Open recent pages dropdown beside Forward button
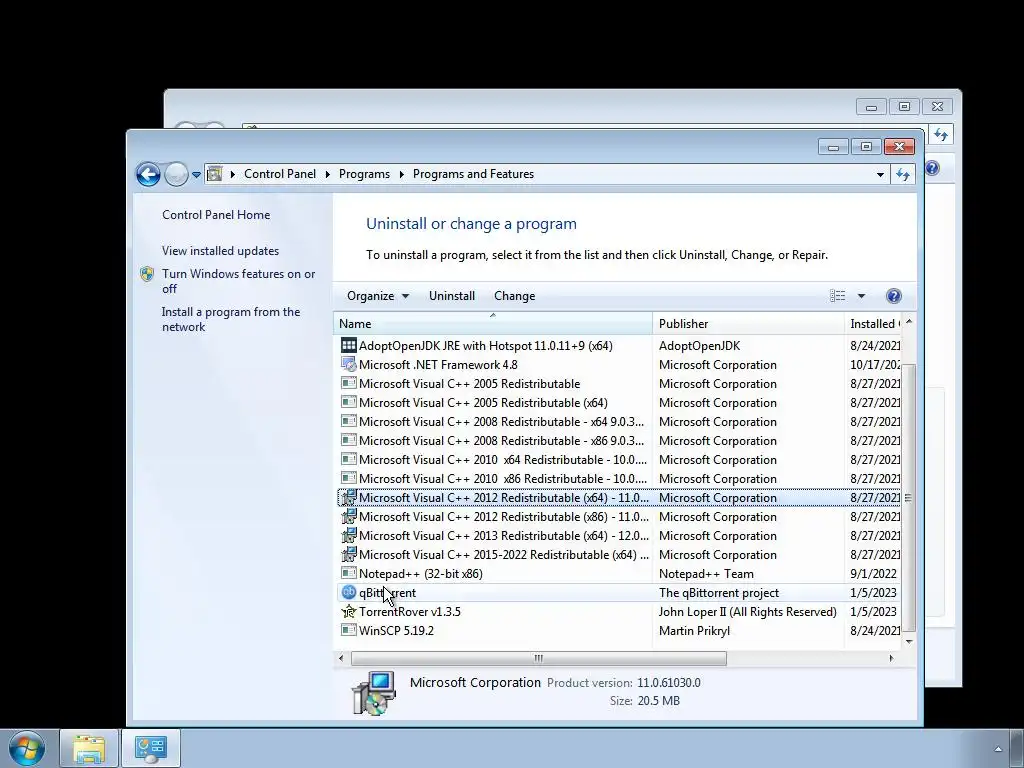The height and width of the screenshot is (768, 1024). click(x=196, y=175)
